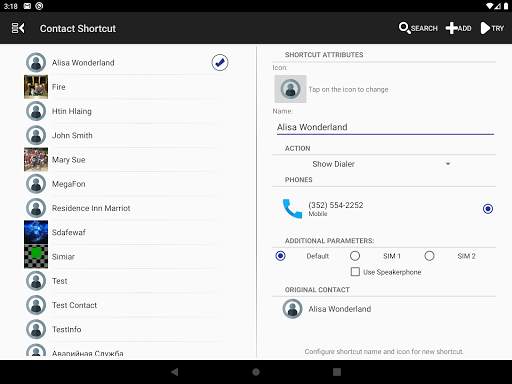Screen dimensions: 512x384
Task: Tap John Smith's avatar icon
Action: pyautogui.click(x=36, y=136)
